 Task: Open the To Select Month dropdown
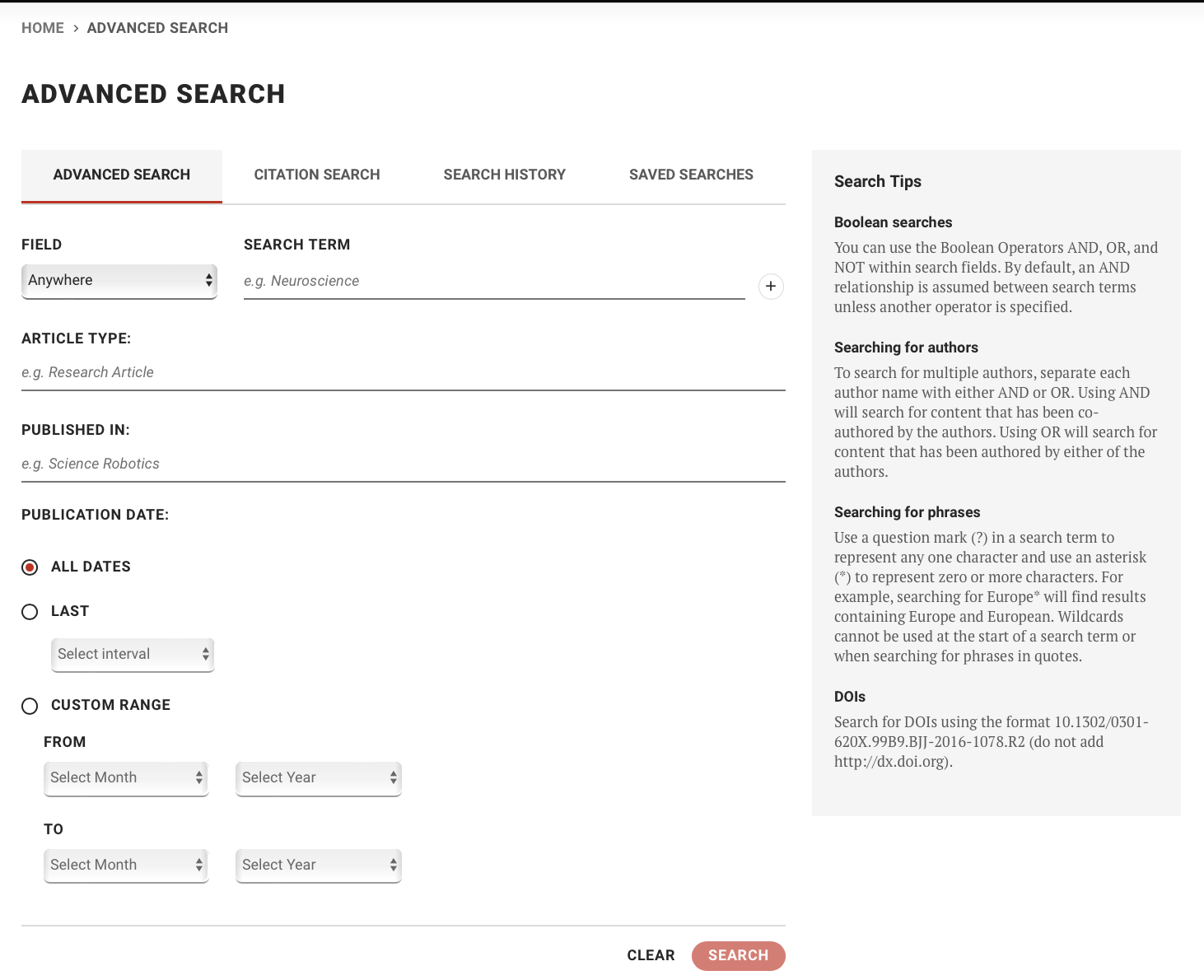coord(126,866)
